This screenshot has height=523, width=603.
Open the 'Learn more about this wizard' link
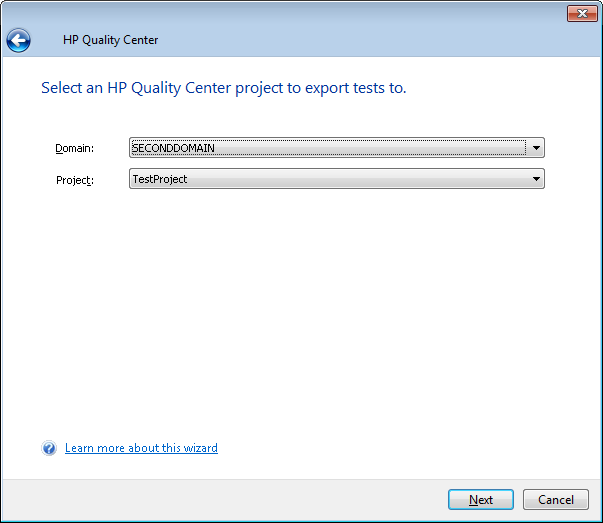[141, 448]
